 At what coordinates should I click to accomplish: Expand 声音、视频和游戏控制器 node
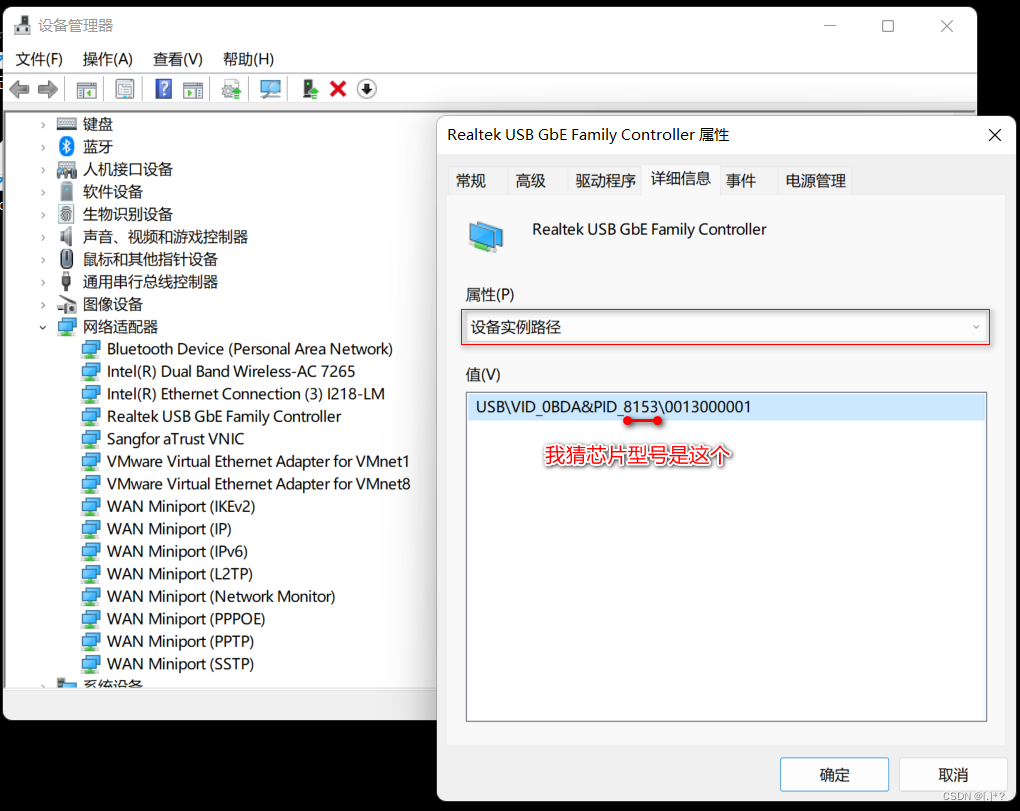(43, 237)
